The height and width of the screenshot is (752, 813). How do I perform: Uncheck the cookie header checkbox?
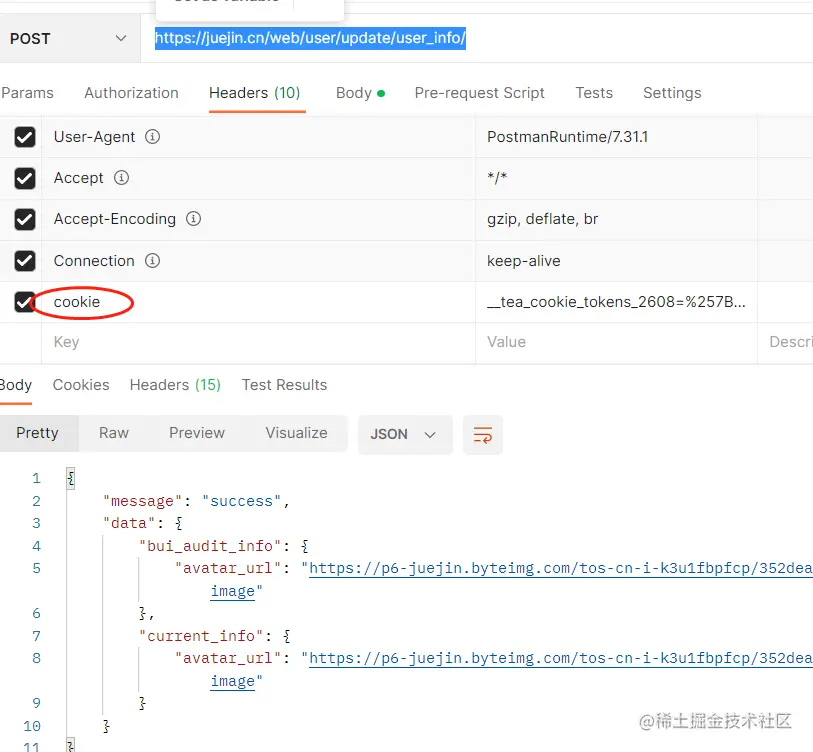25,302
